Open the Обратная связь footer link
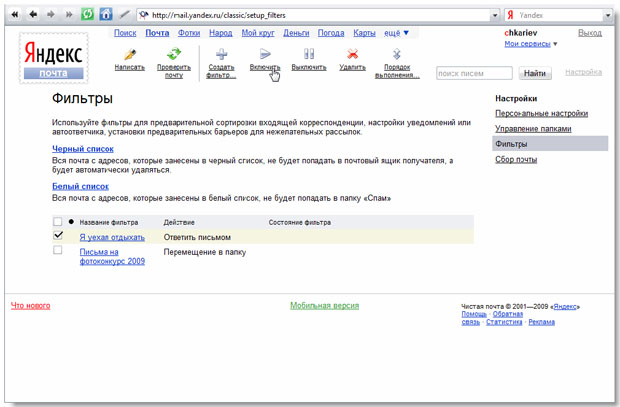620x407 pixels. point(507,314)
